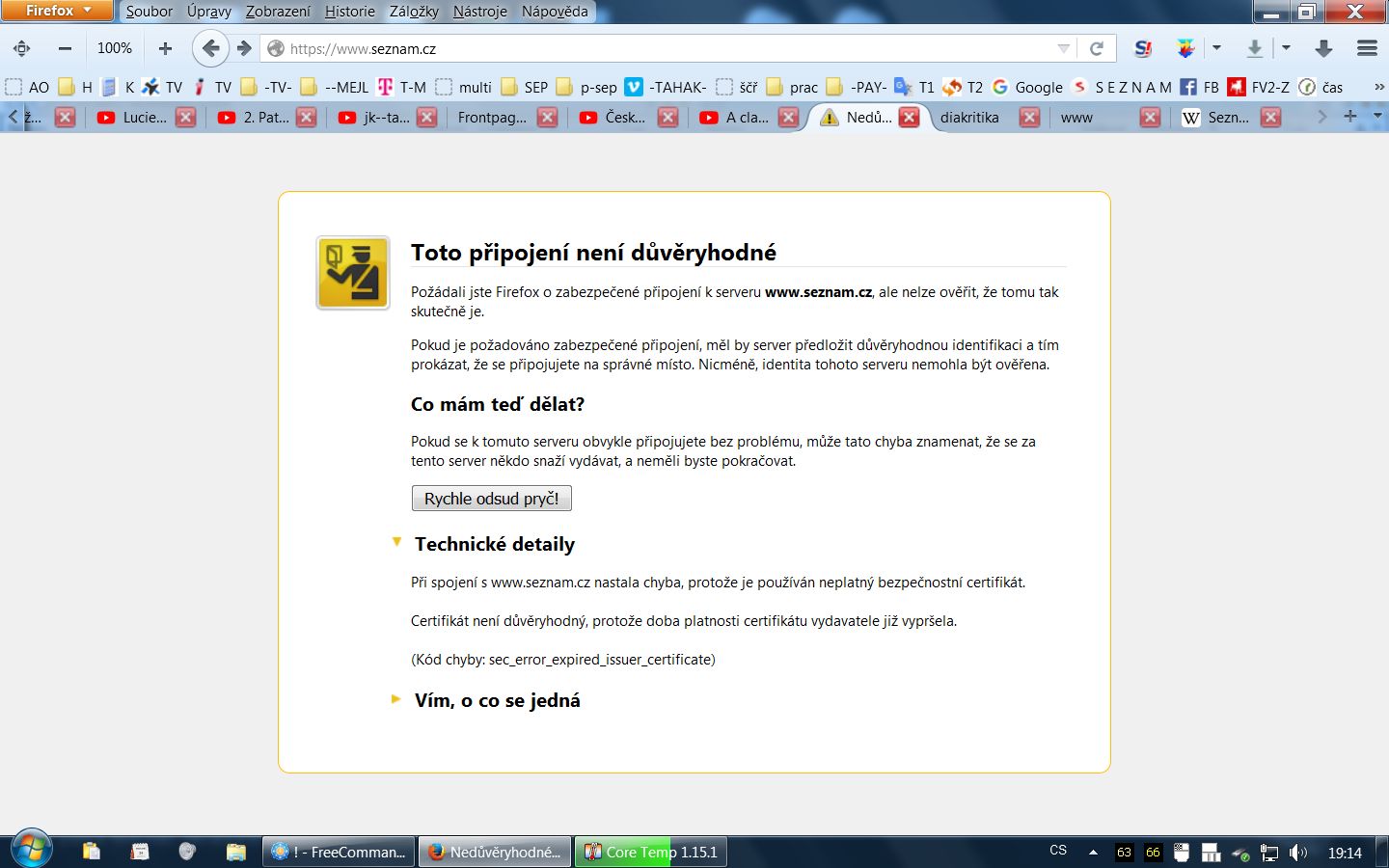
Task: Close the Nedůvěryhodné warning tab
Action: pos(909,118)
